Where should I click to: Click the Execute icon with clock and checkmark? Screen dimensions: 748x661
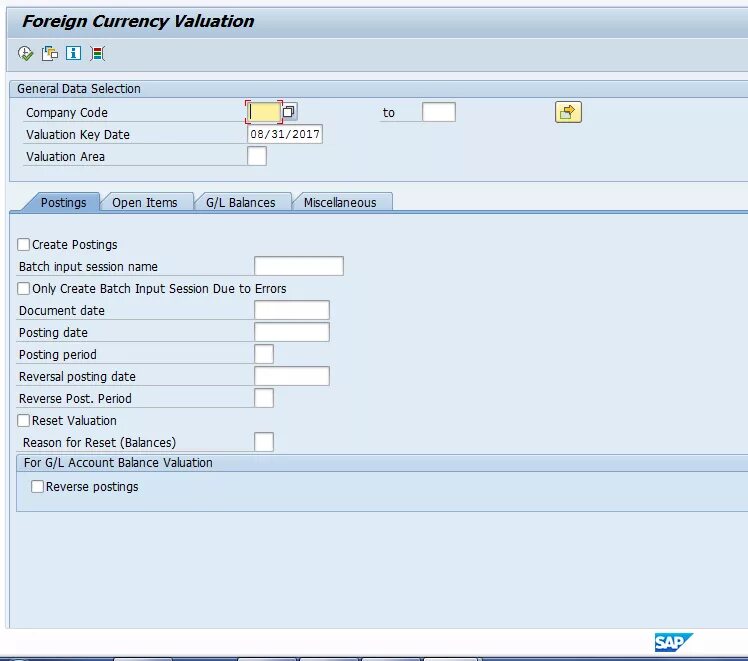(x=25, y=53)
